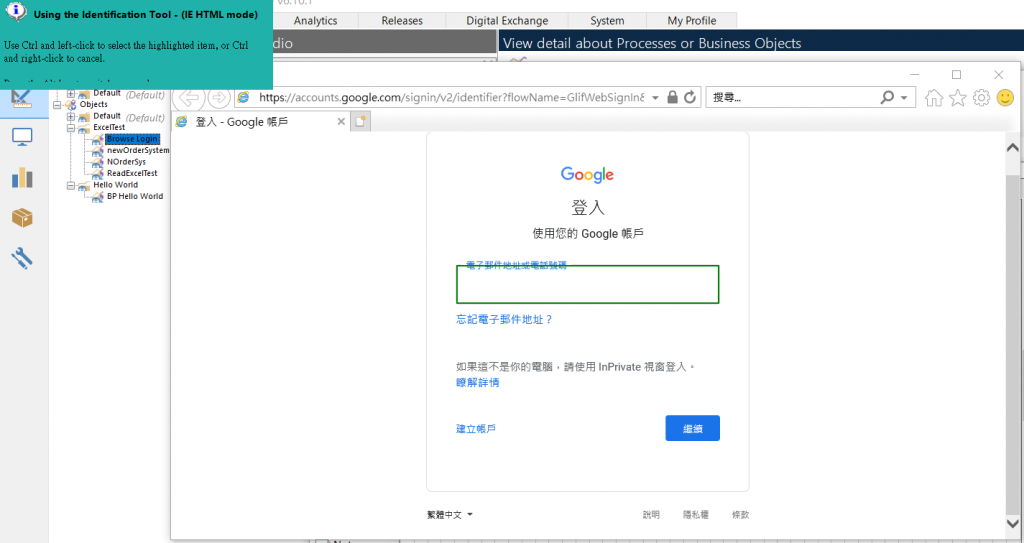Click the object icon beside Browse Login
This screenshot has width=1024, height=543.
tap(97, 139)
